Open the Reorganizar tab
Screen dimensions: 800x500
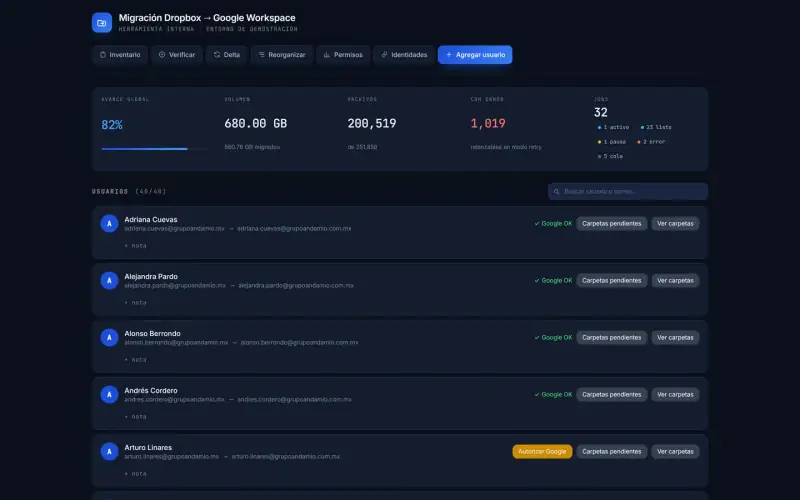(282, 55)
